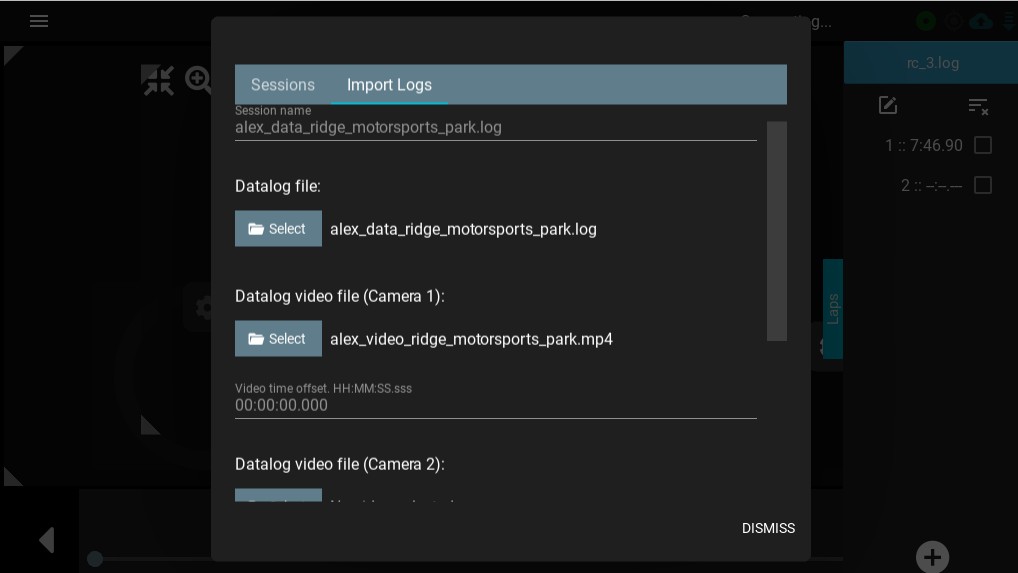Select a datalog file
The height and width of the screenshot is (573, 1018).
278,228
